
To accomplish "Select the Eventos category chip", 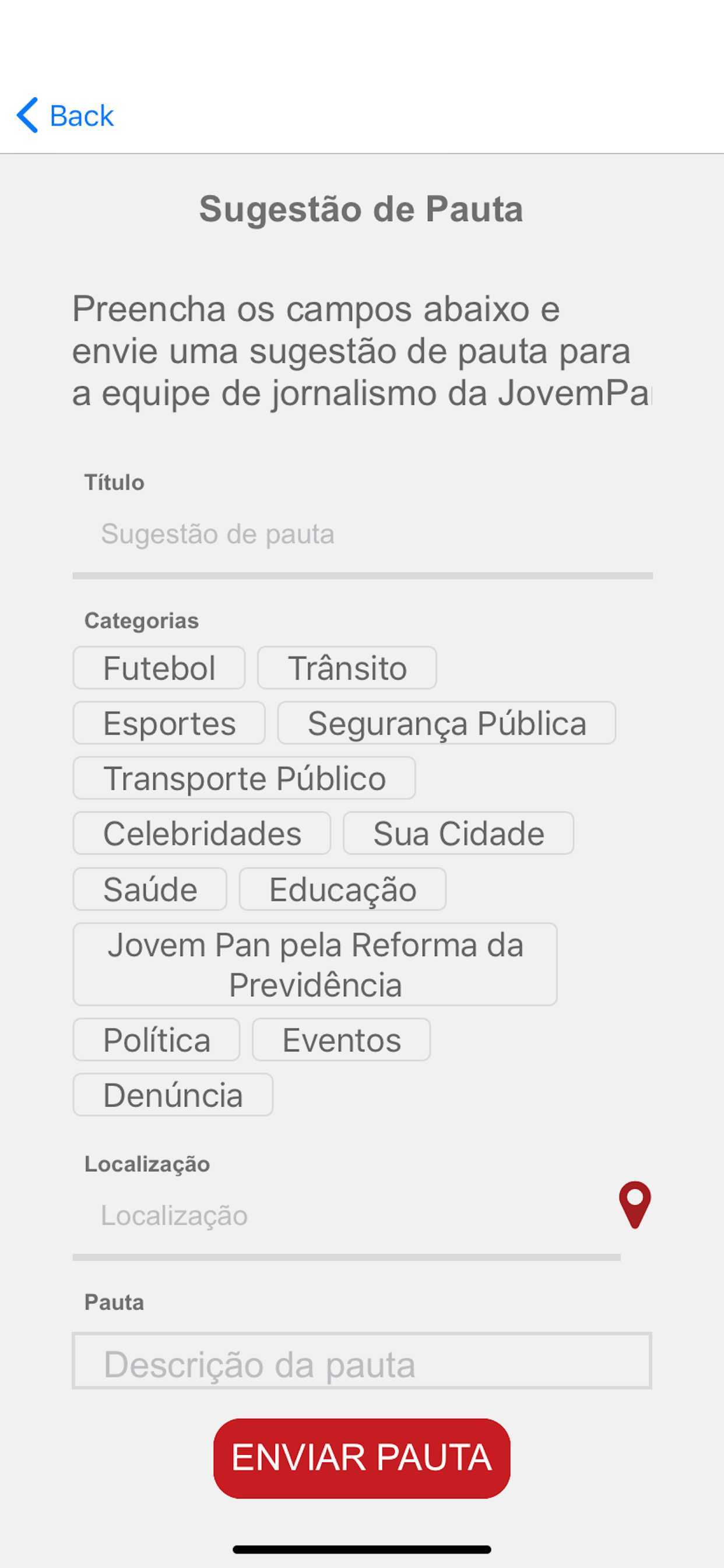I will pos(342,1039).
